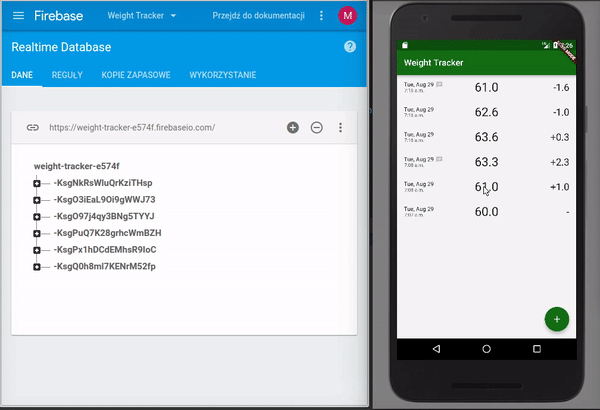
Task: Open the database panel three-dot menu
Action: 340,127
